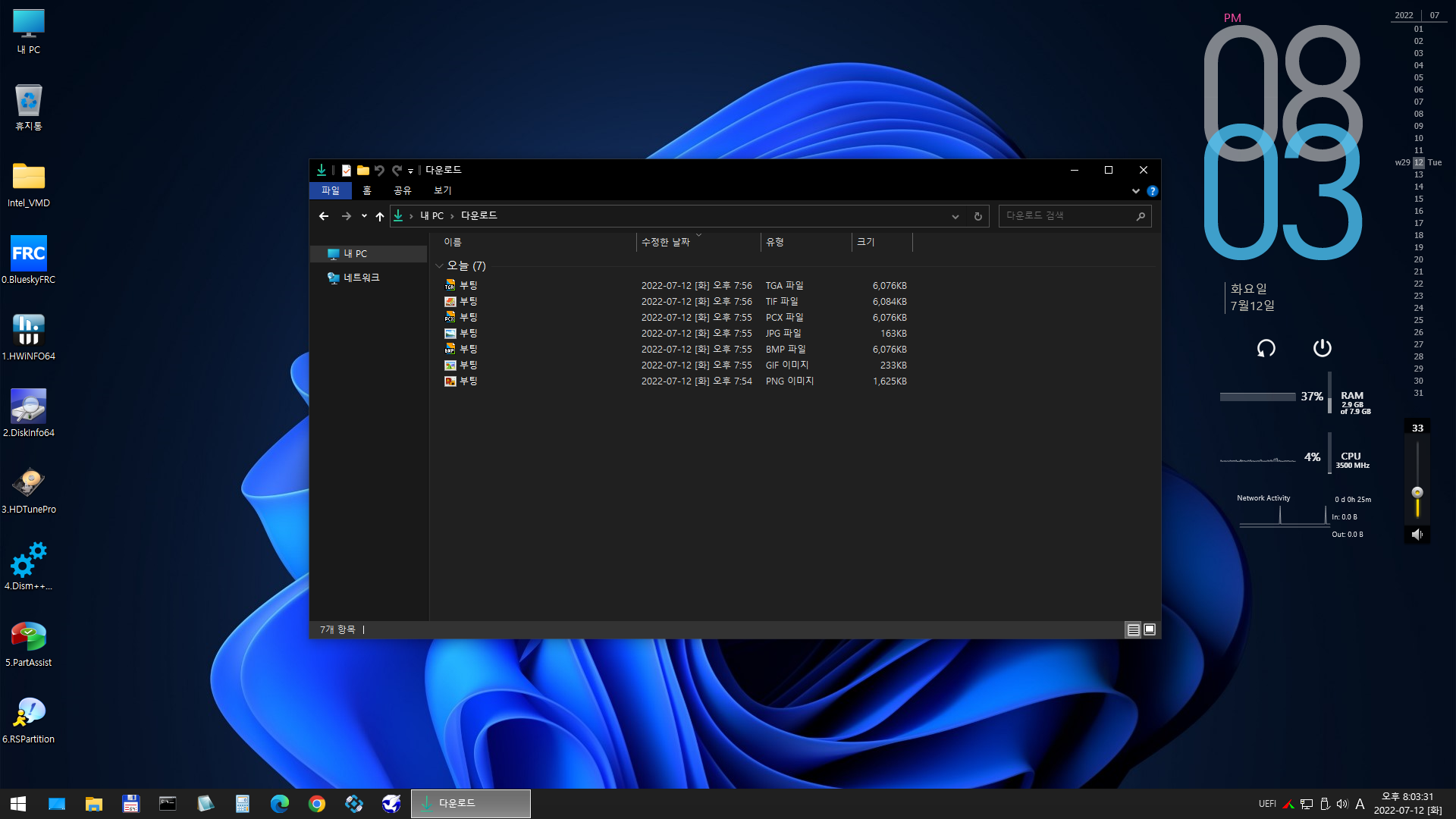
Task: Select the JPG 파일 부팅 row
Action: (x=676, y=334)
